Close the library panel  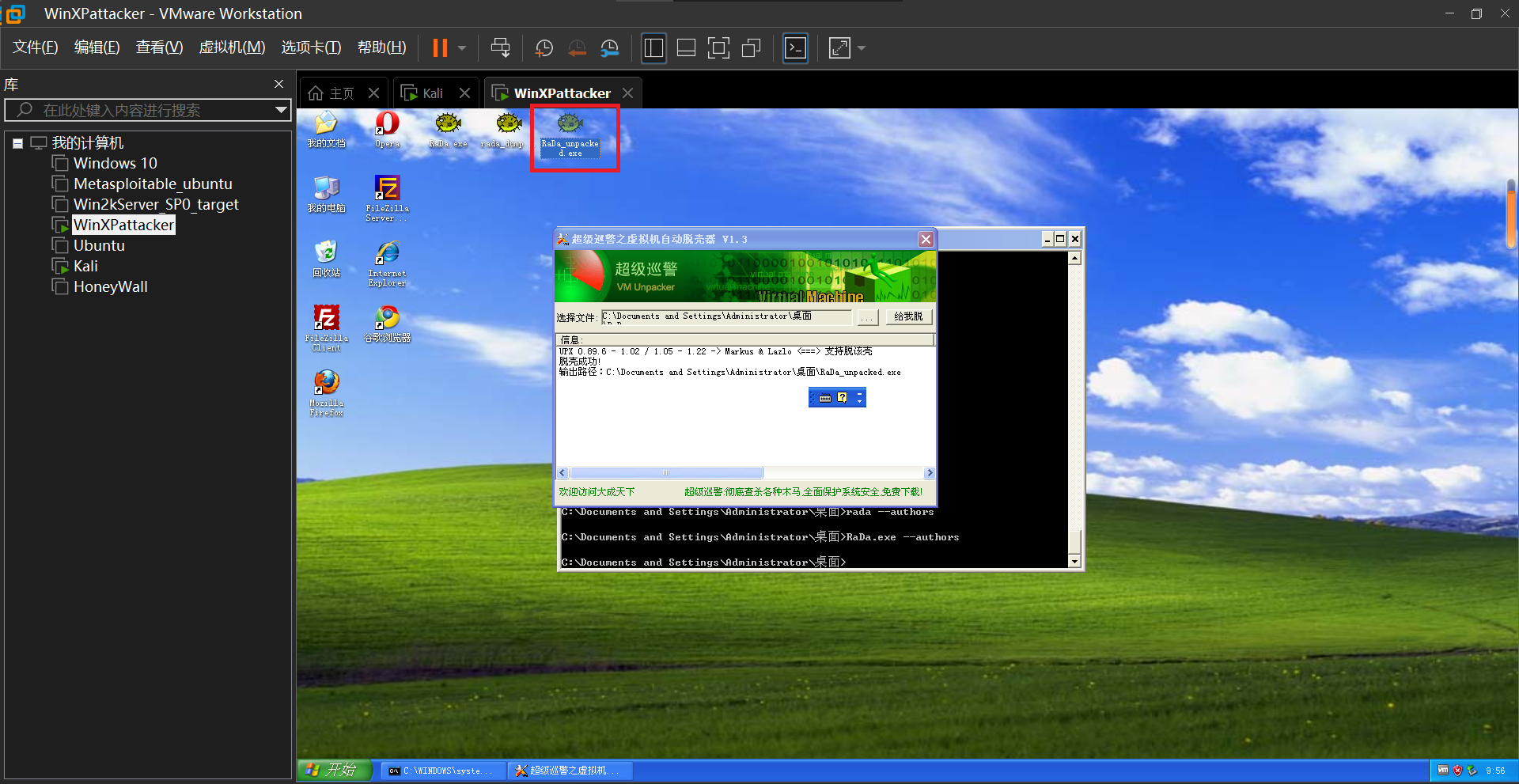[278, 84]
